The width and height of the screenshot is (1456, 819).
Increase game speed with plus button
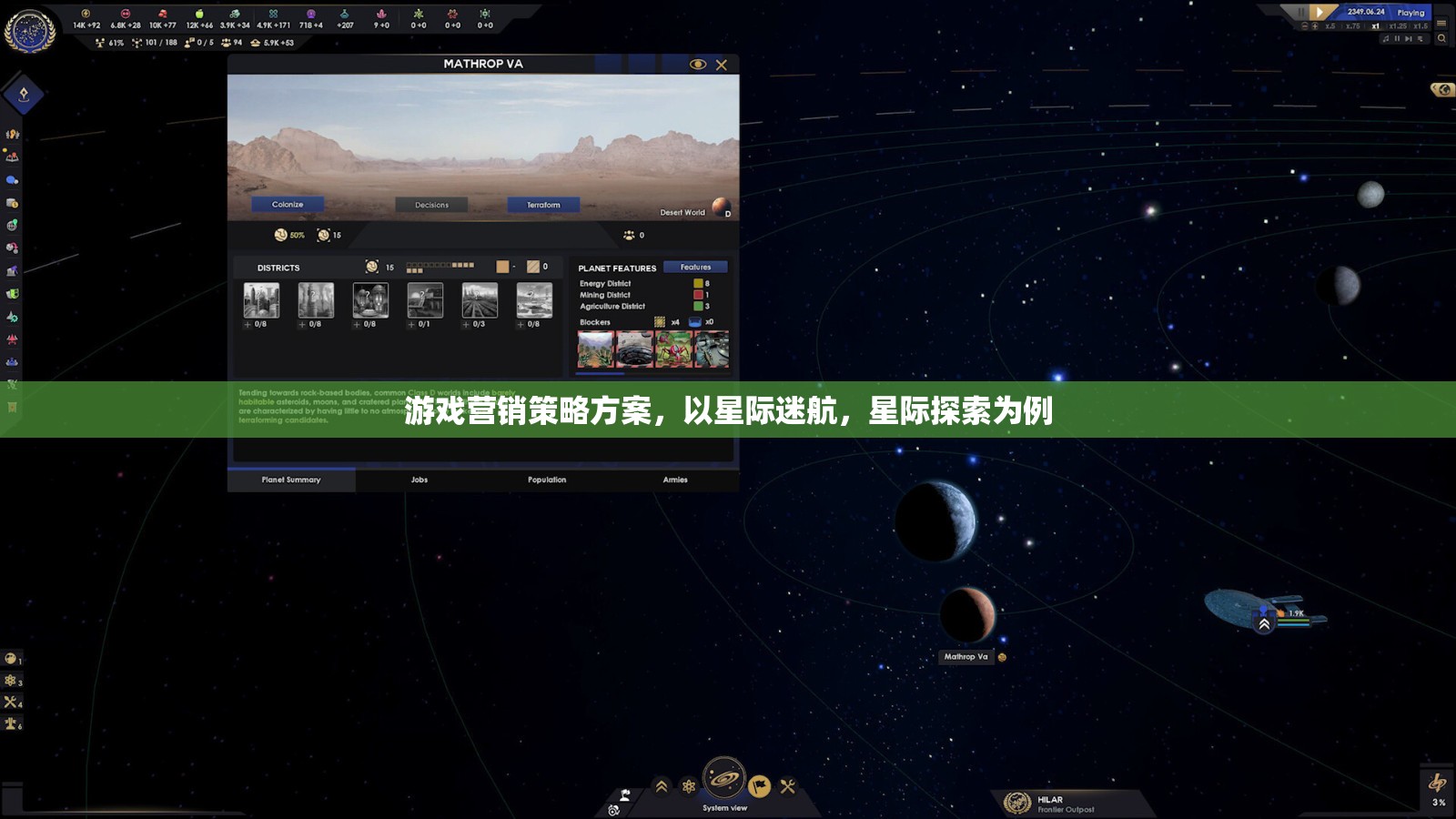click(1315, 26)
